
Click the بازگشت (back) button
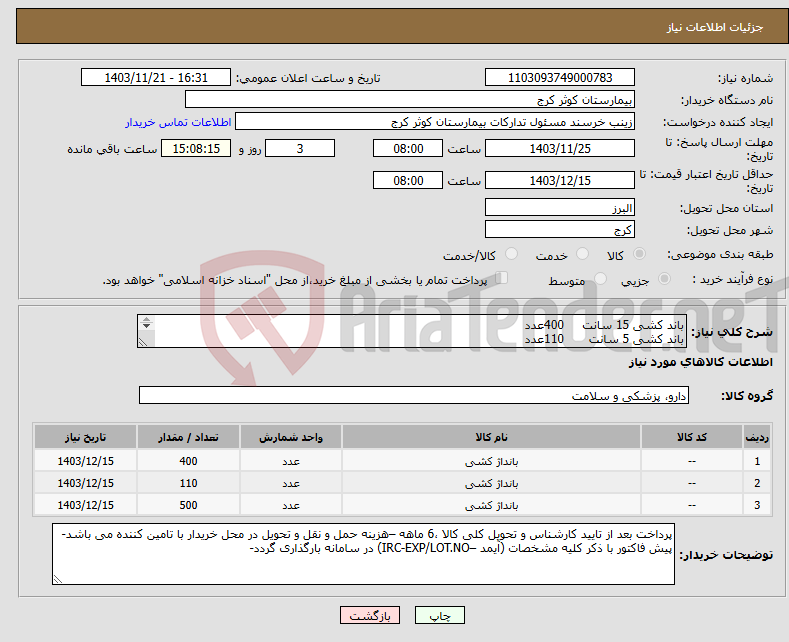pos(370,615)
